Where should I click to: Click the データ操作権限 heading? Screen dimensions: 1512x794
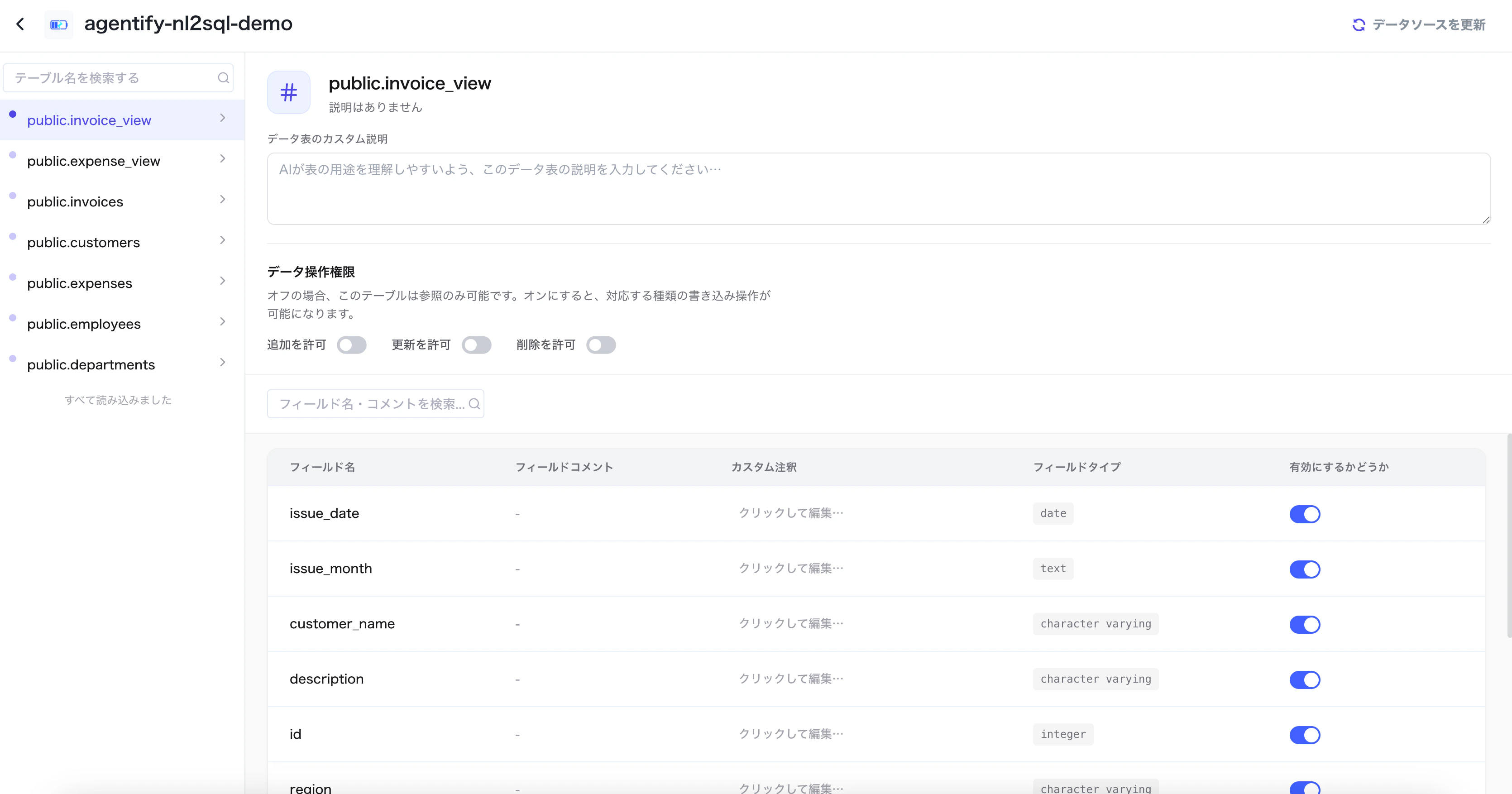(x=311, y=272)
